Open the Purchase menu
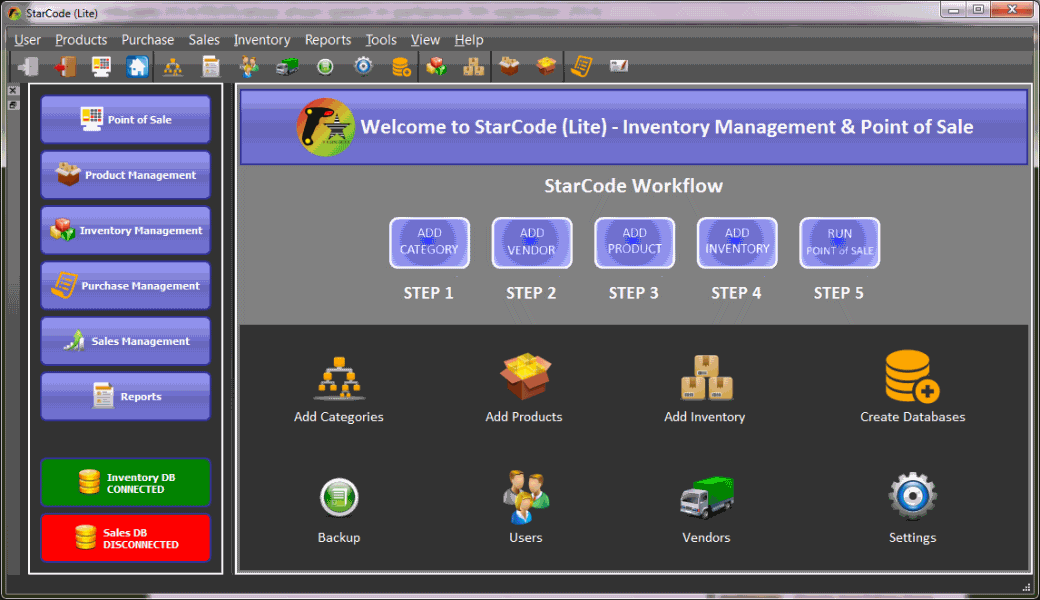This screenshot has width=1040, height=600. (x=147, y=40)
